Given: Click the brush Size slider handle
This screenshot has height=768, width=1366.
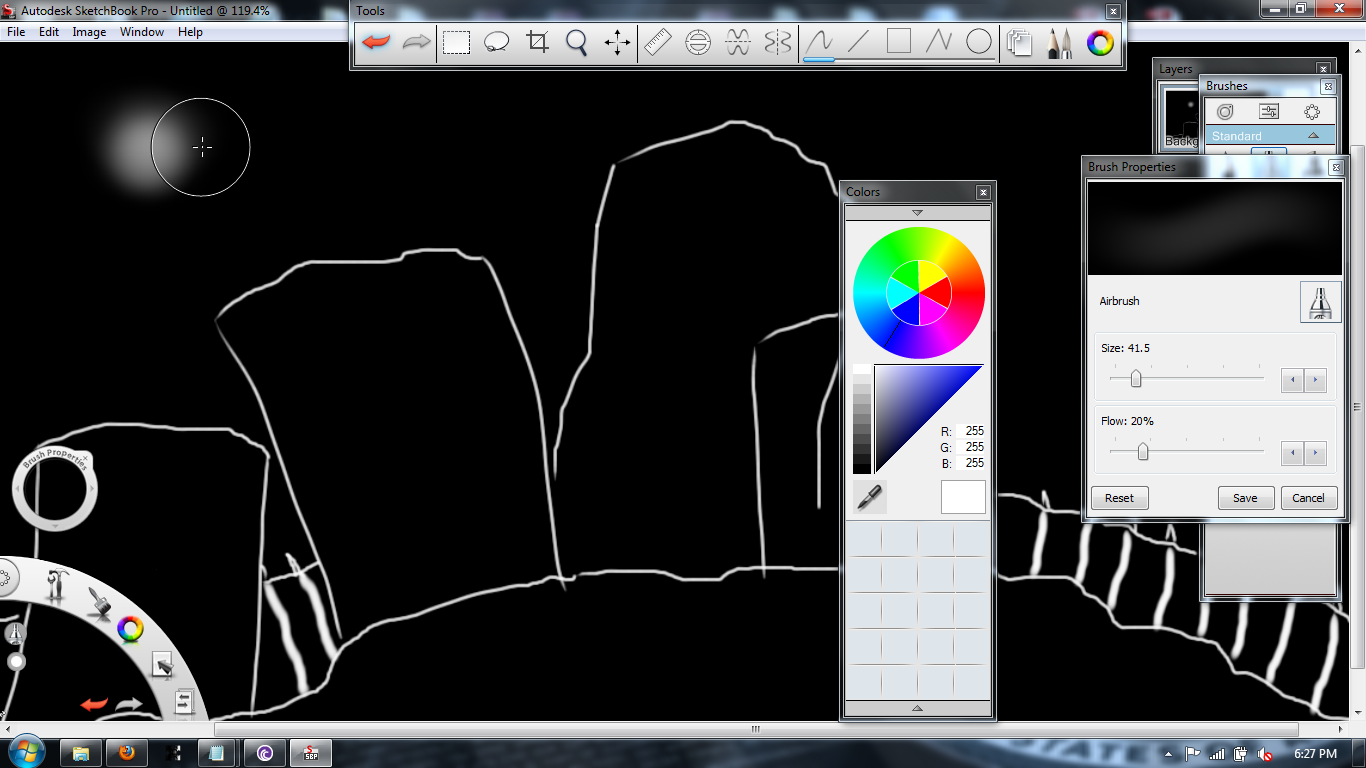Looking at the screenshot, I should [1136, 379].
